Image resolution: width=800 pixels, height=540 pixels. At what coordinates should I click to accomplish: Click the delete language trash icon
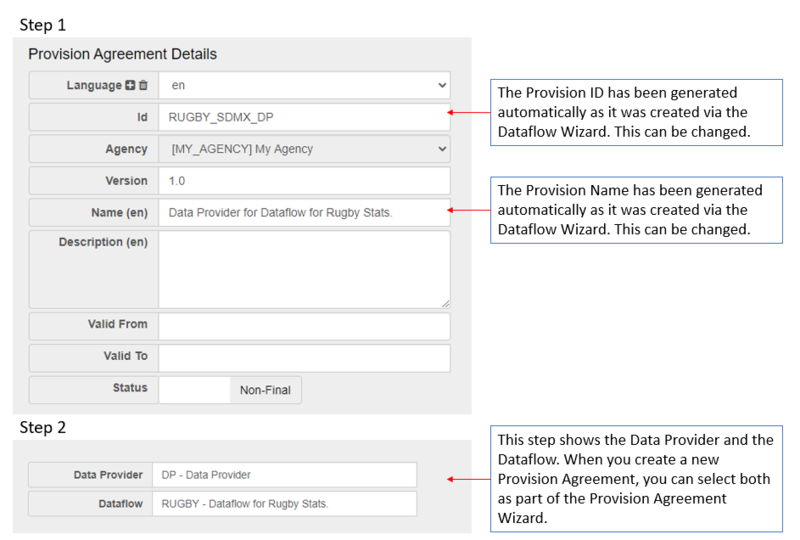(143, 86)
